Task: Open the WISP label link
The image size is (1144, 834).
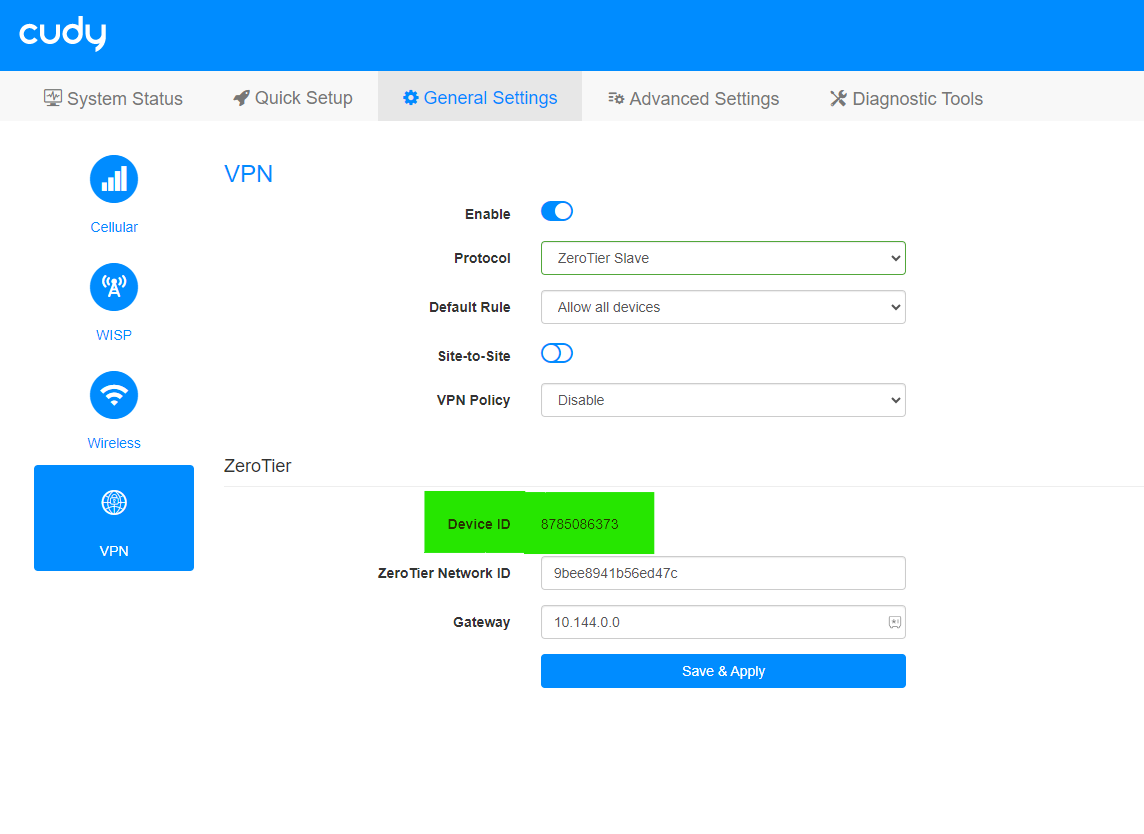Action: coord(114,335)
